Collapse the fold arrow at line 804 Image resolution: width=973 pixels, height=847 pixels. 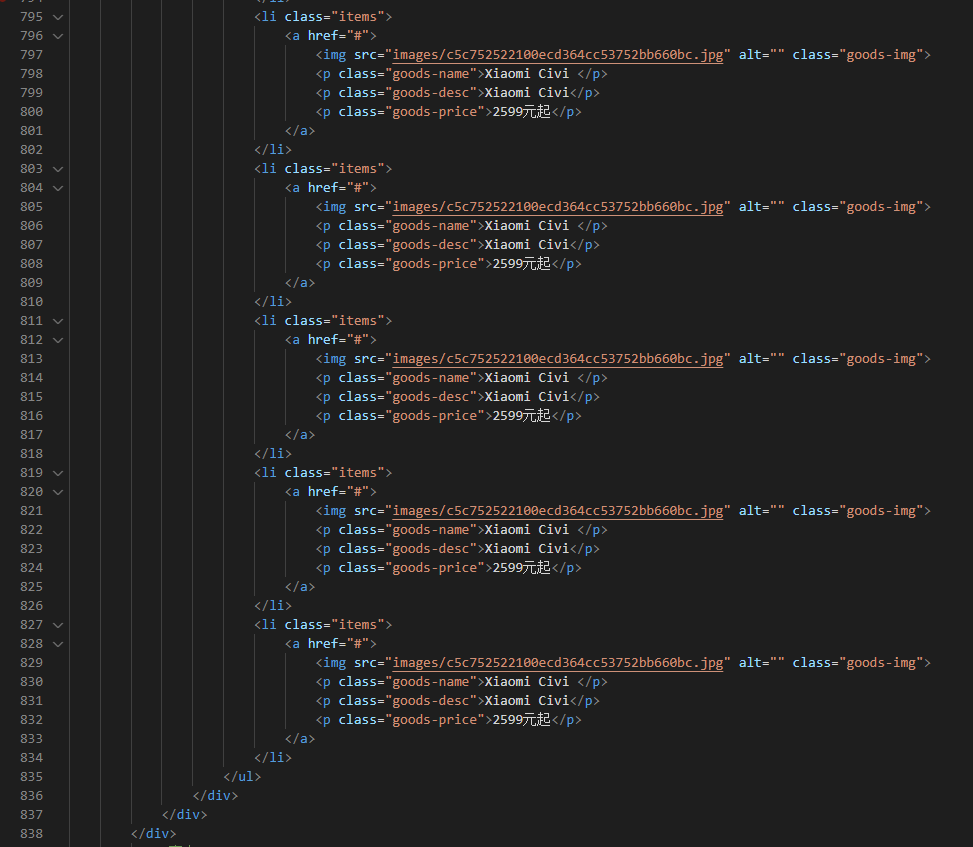coord(58,188)
